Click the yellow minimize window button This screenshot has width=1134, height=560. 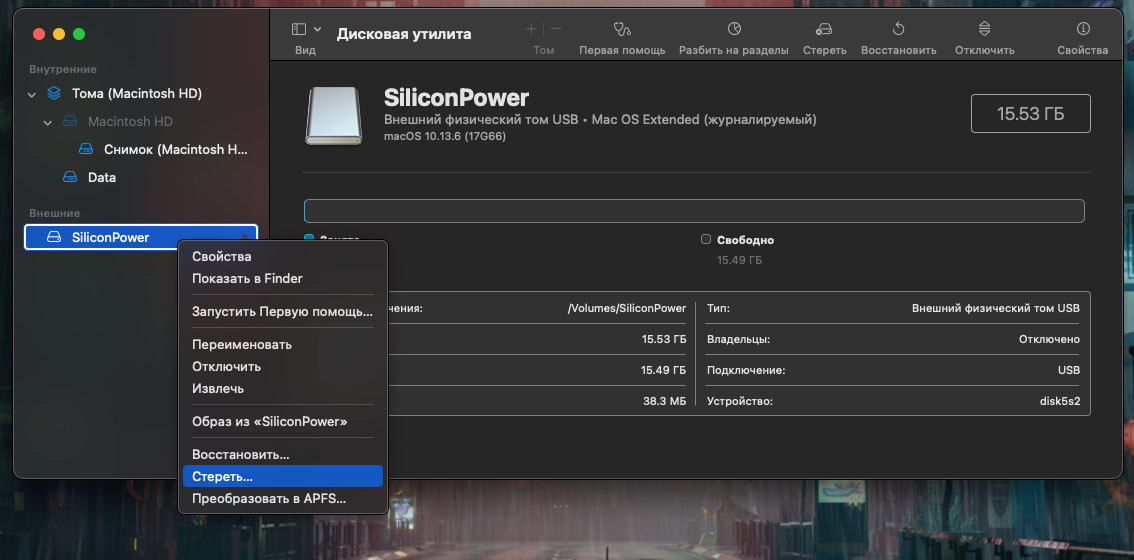click(x=59, y=34)
